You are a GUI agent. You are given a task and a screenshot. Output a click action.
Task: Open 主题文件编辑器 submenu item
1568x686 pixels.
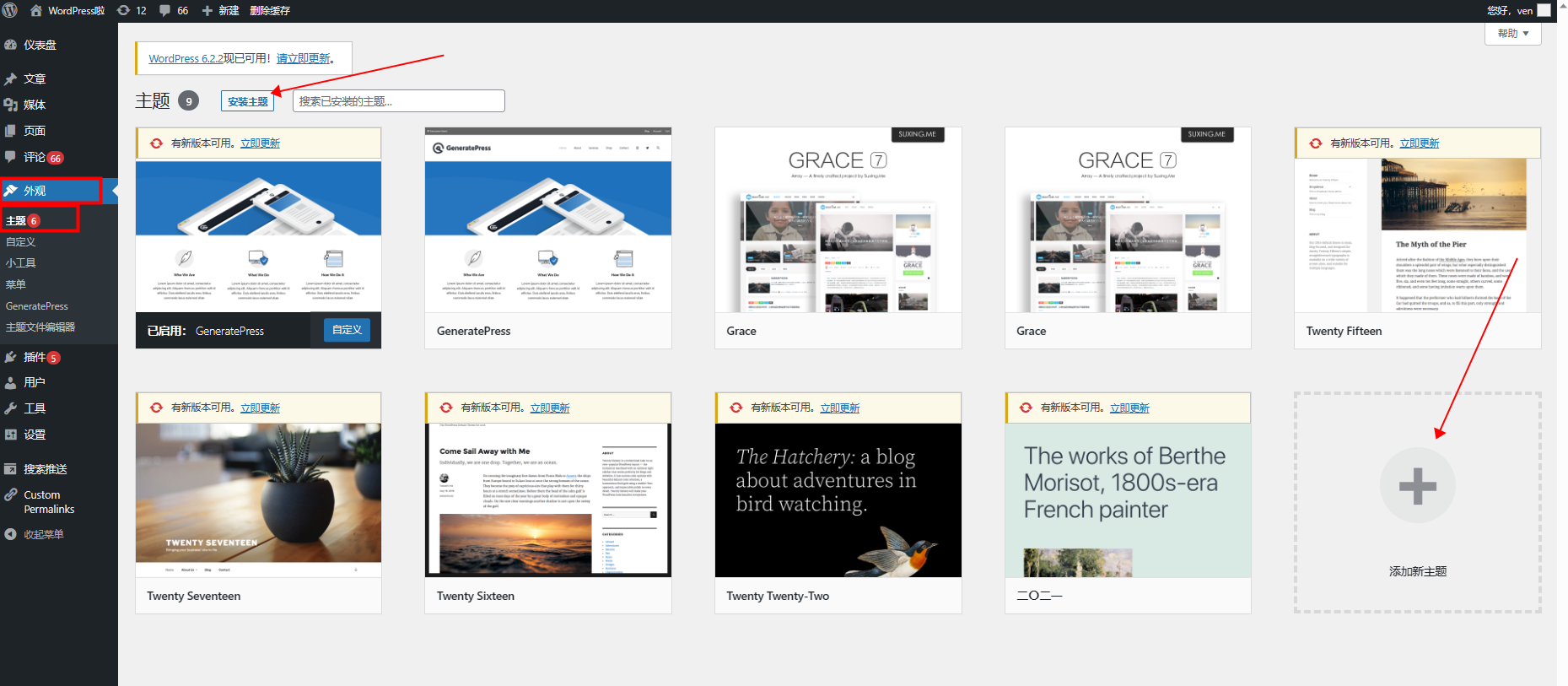40,327
